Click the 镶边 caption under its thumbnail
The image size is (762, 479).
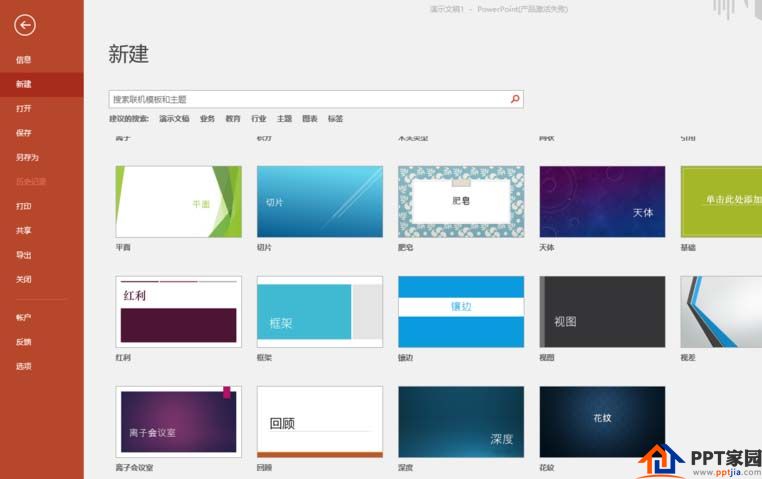(x=406, y=358)
